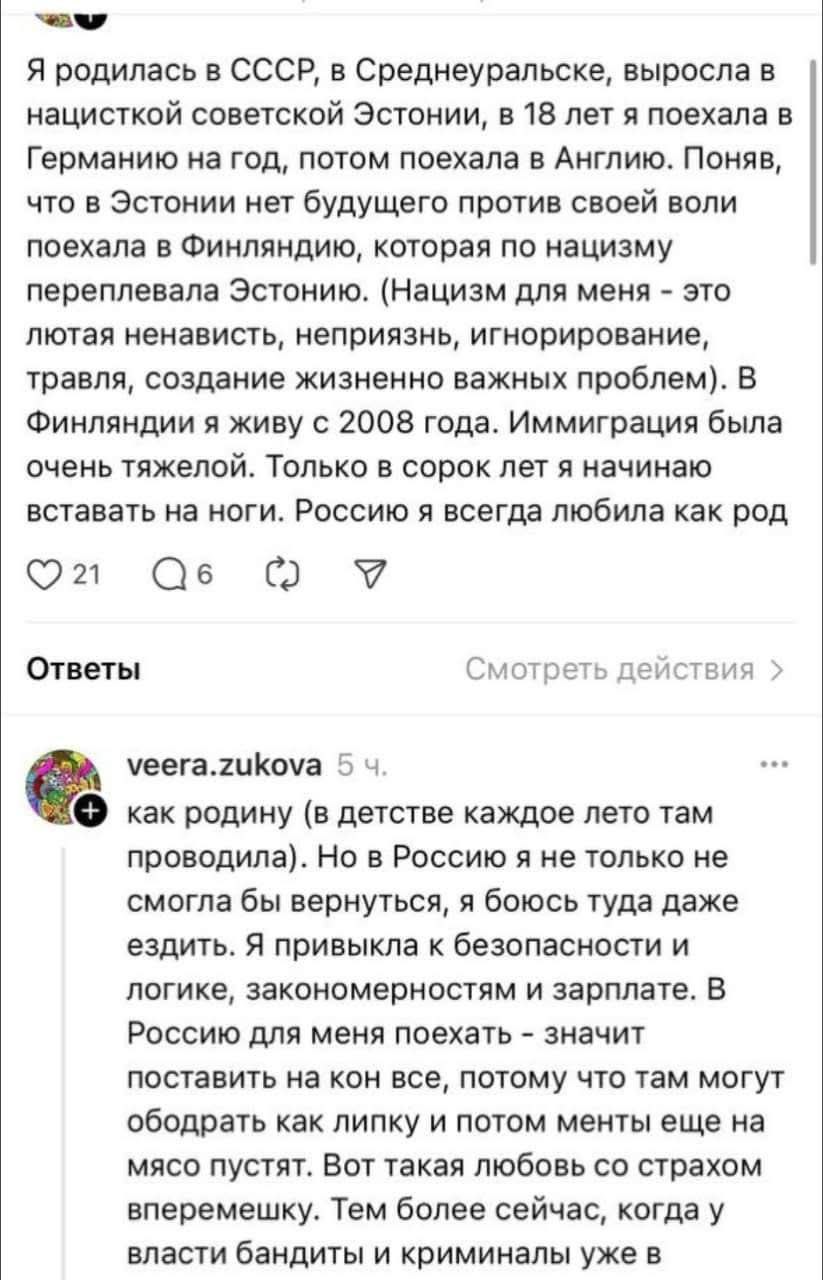Open the Смотреть действия link
823x1280 pixels.
coord(619,669)
